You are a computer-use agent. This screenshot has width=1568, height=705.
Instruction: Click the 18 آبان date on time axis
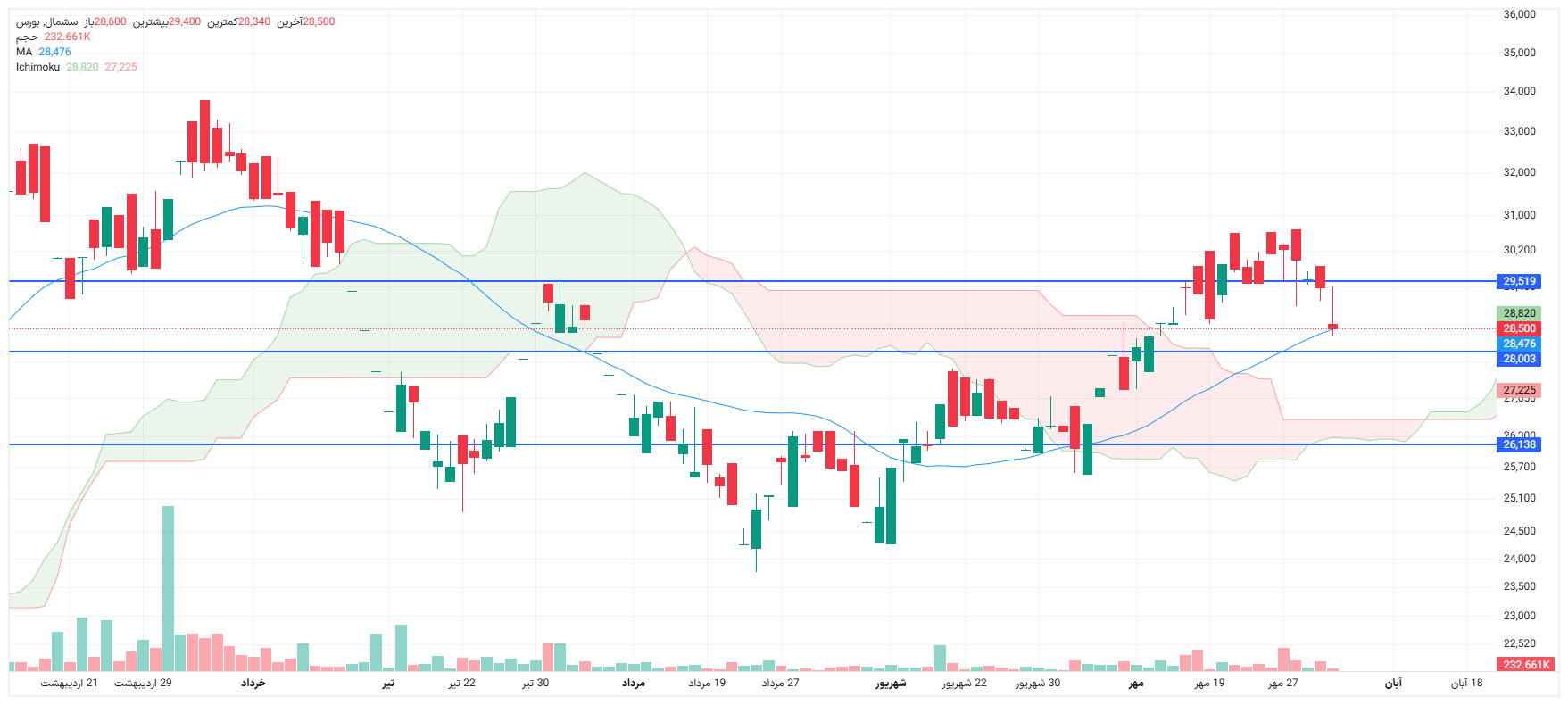(1466, 683)
